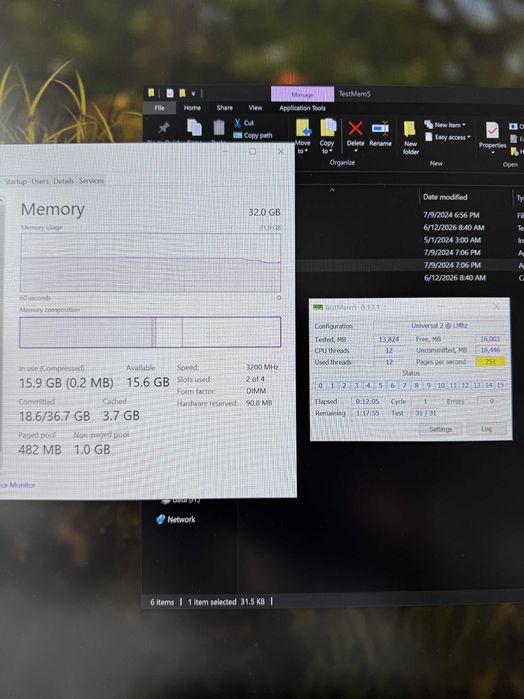Click the Log button in TestMem5
The width and height of the screenshot is (524, 699).
point(487,429)
